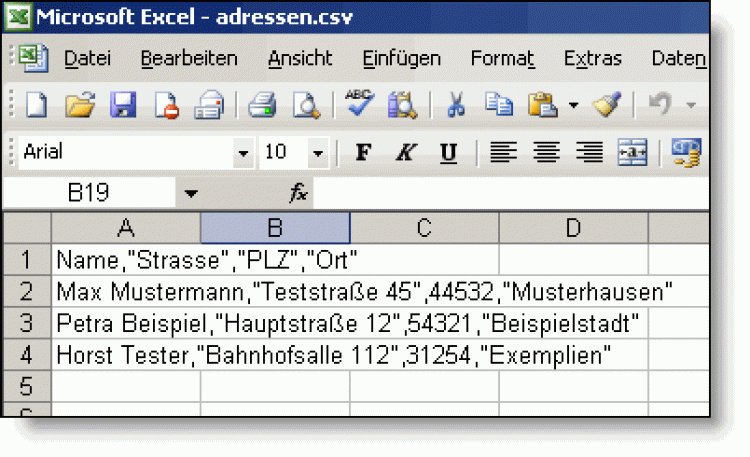Screen dimensions: 750x457
Task: Click the workbook icon left of Datei
Action: click(33, 58)
